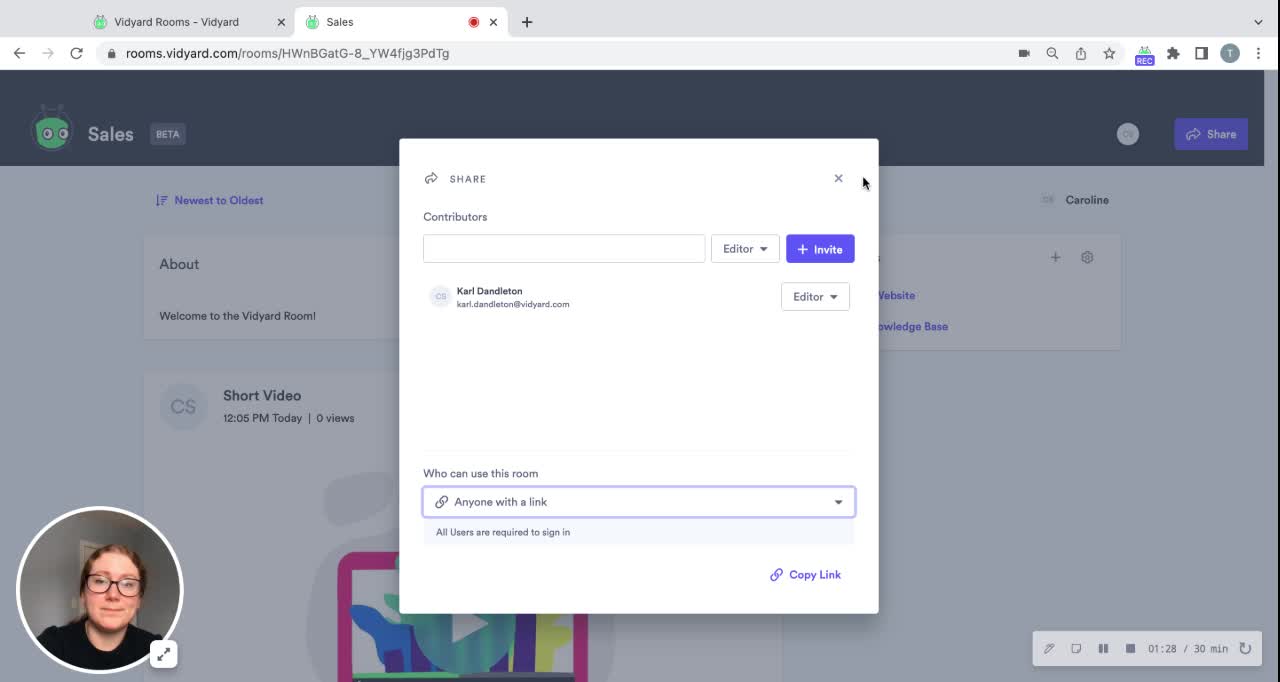Open the Chrome profile T avatar

(x=1230, y=53)
